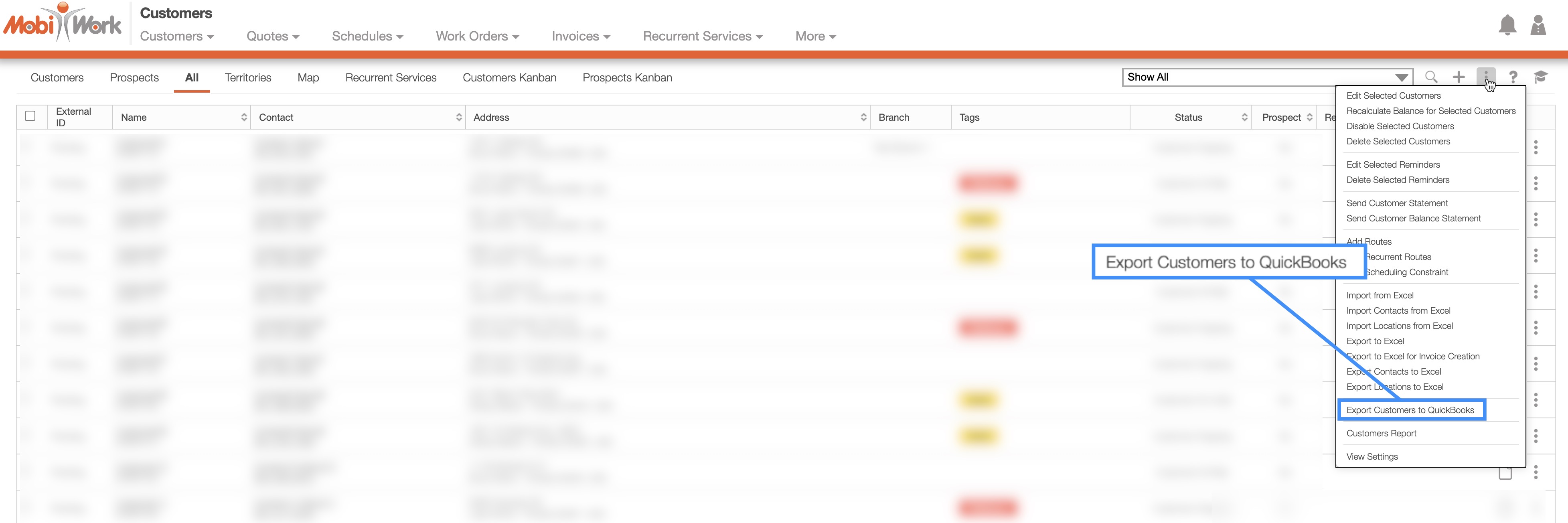Click the red tag on second row
1568x523 pixels.
987,183
